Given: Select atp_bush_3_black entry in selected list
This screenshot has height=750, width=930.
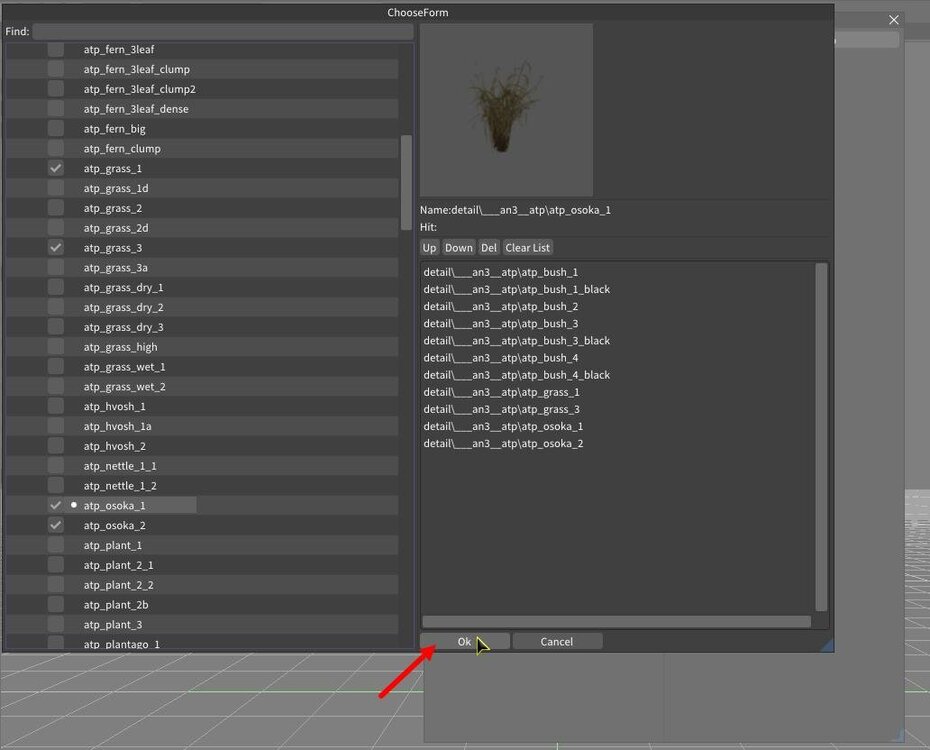Looking at the screenshot, I should [x=517, y=341].
